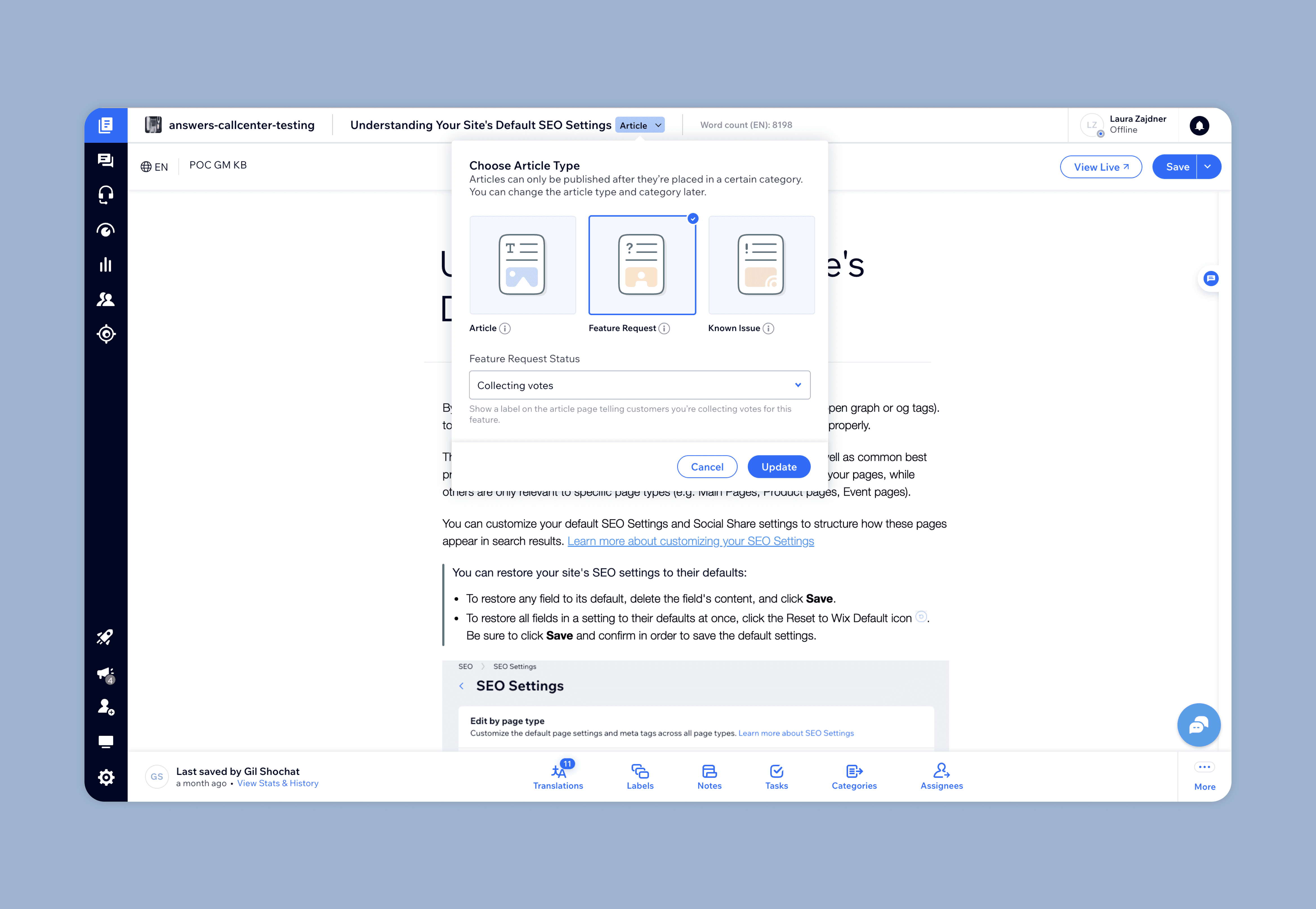Click the Update button

tap(779, 467)
